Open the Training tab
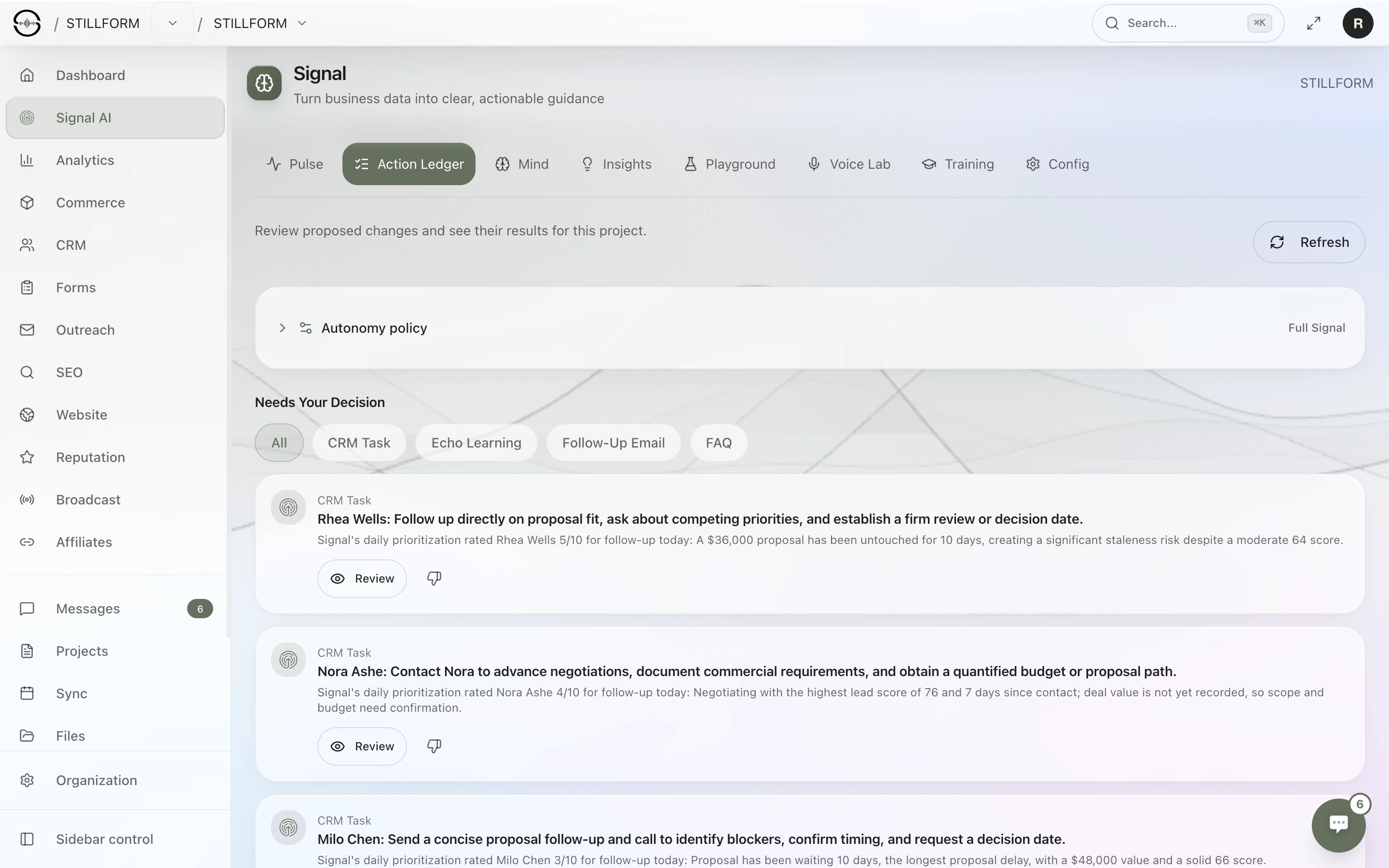1389x868 pixels. pos(958,164)
